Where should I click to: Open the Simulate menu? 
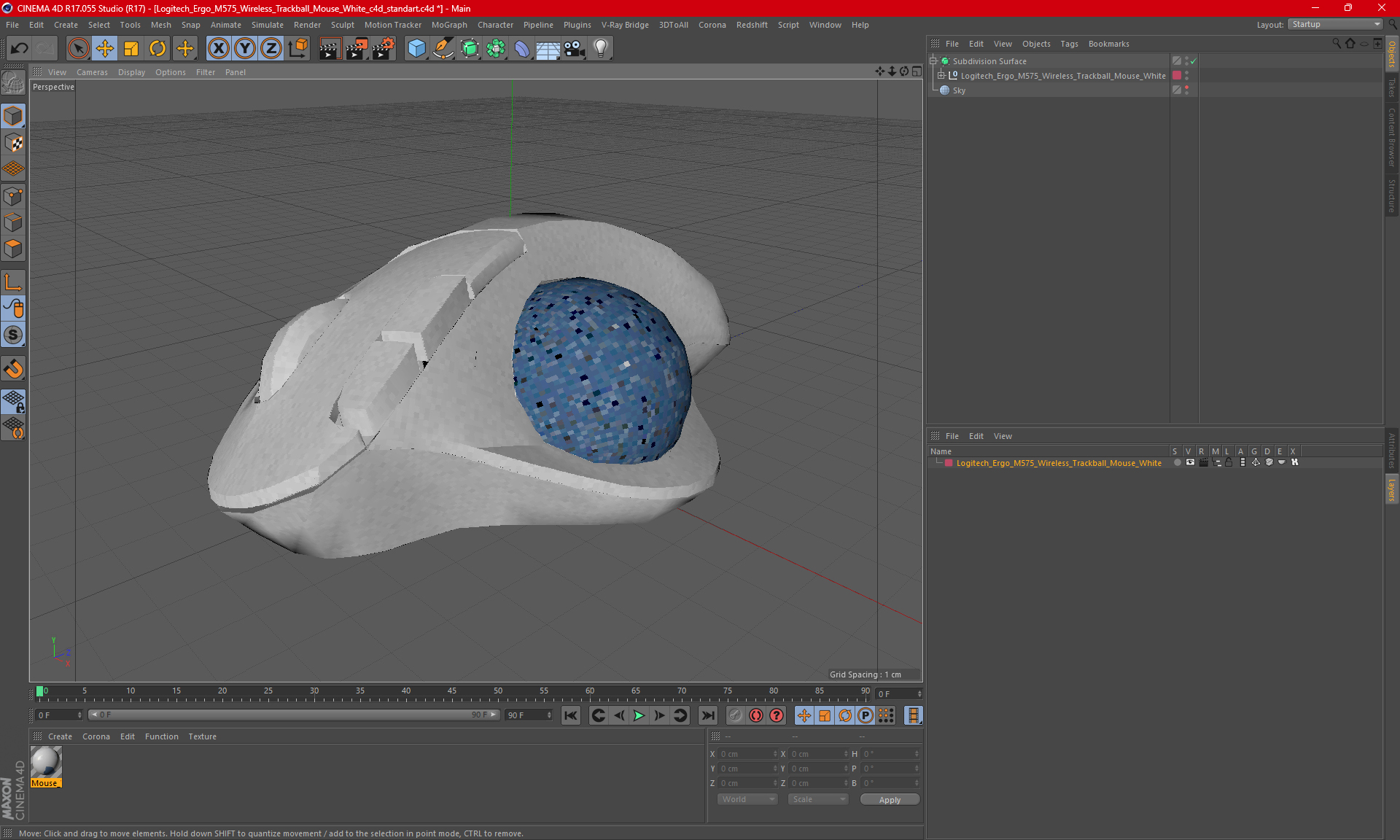267,25
